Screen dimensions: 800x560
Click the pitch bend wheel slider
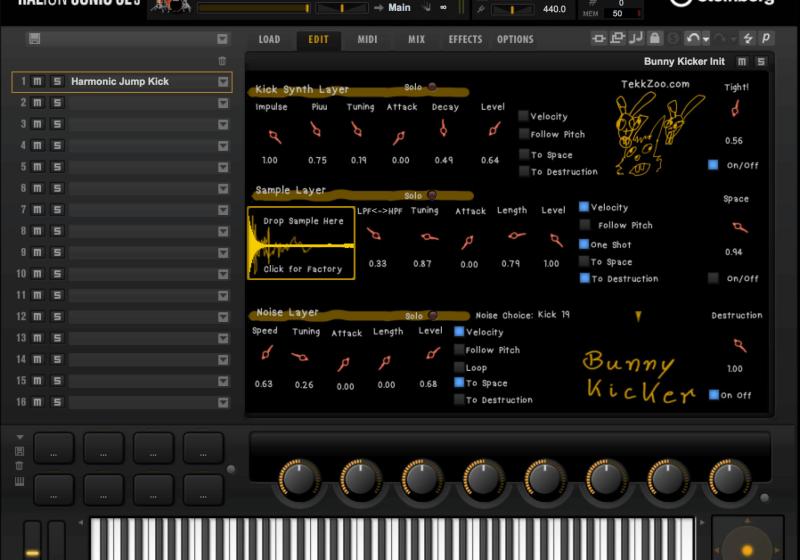pos(32,540)
